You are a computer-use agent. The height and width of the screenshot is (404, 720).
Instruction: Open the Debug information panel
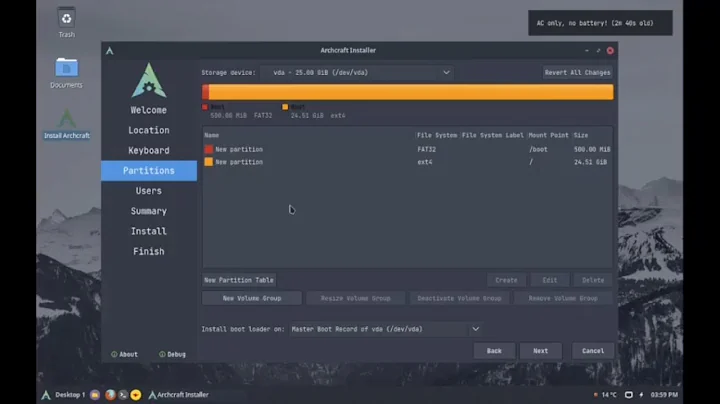point(172,354)
